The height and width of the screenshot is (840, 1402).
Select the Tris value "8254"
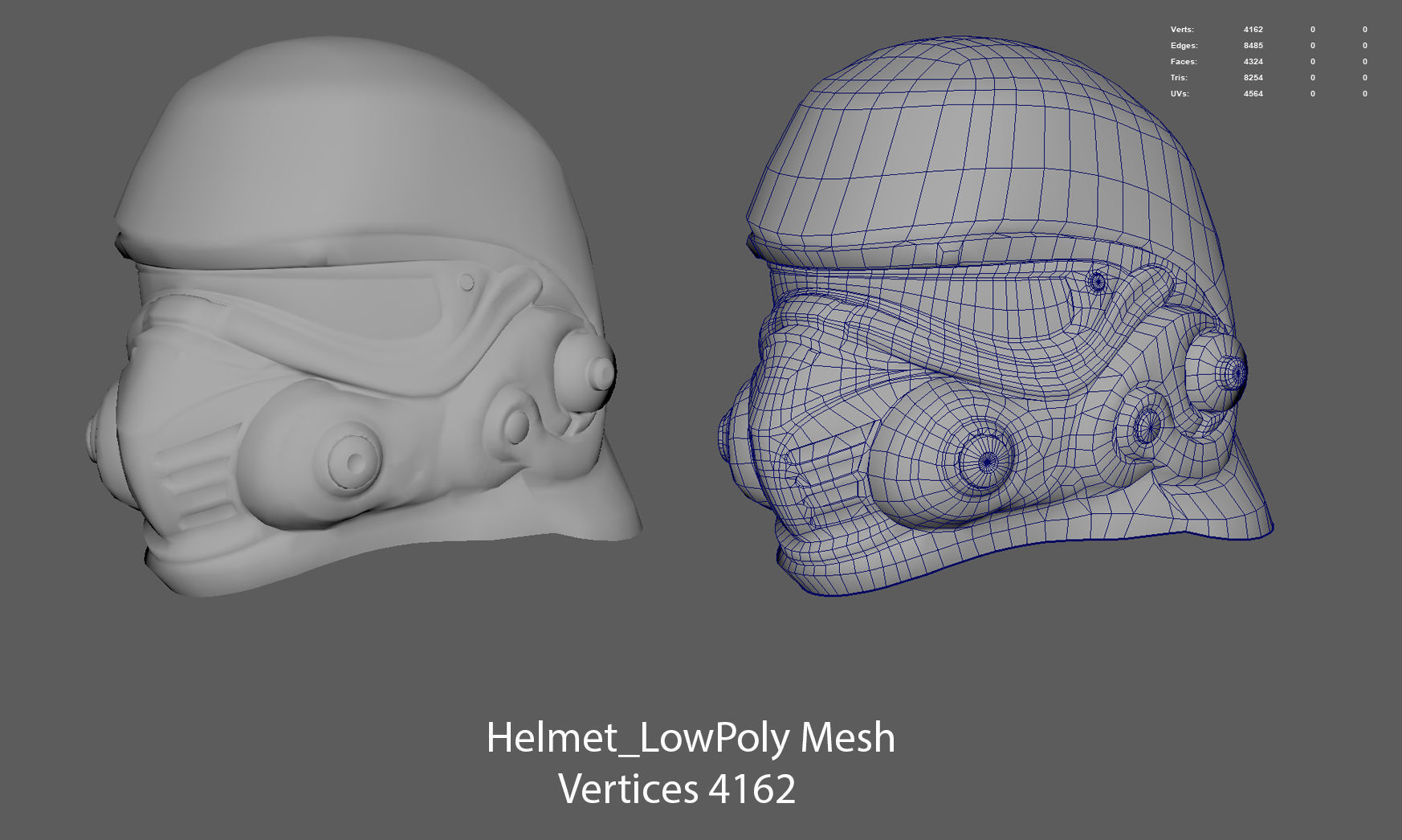coord(1253,78)
